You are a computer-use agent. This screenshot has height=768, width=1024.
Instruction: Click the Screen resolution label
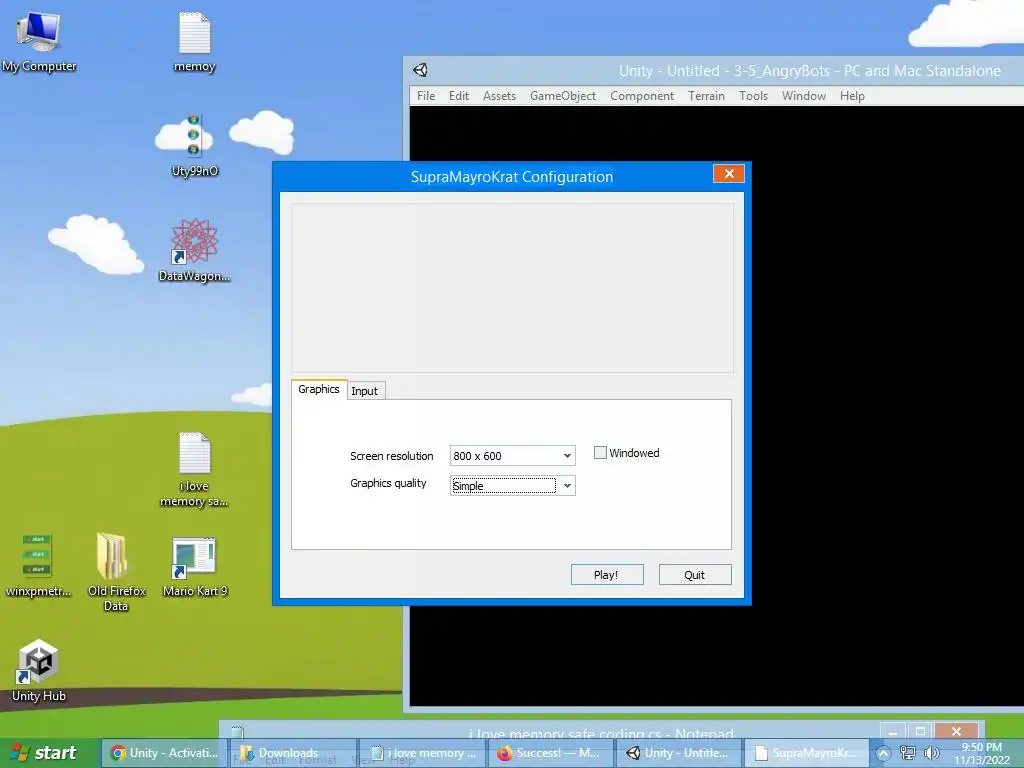(x=392, y=456)
